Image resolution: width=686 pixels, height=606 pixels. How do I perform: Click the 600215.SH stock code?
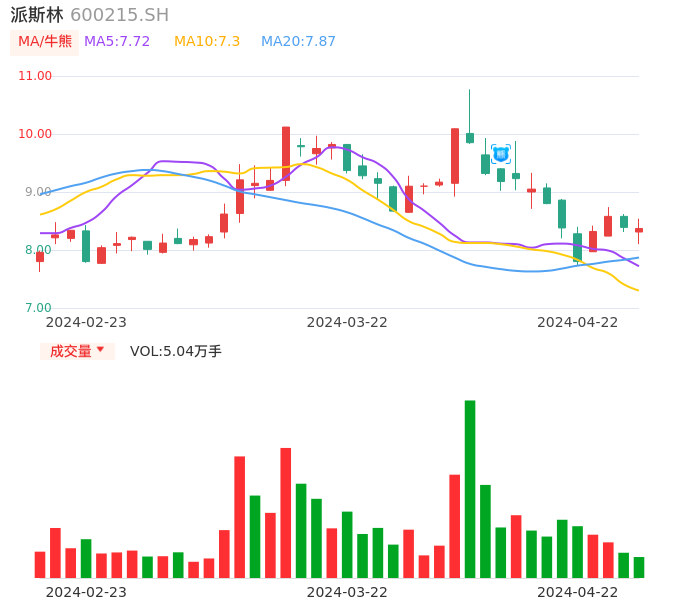[x=119, y=15]
